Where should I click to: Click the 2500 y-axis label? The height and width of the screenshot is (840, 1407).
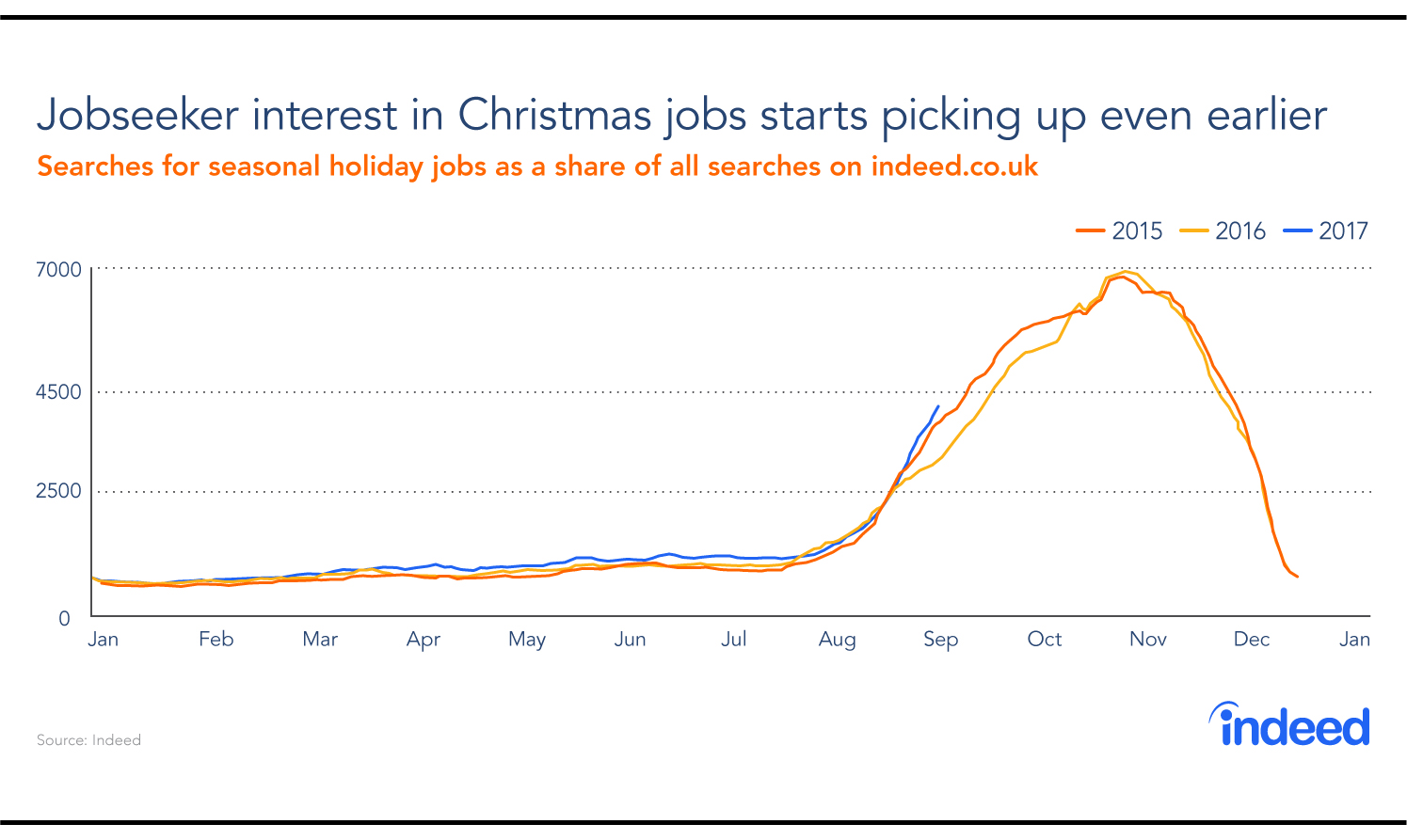58,491
